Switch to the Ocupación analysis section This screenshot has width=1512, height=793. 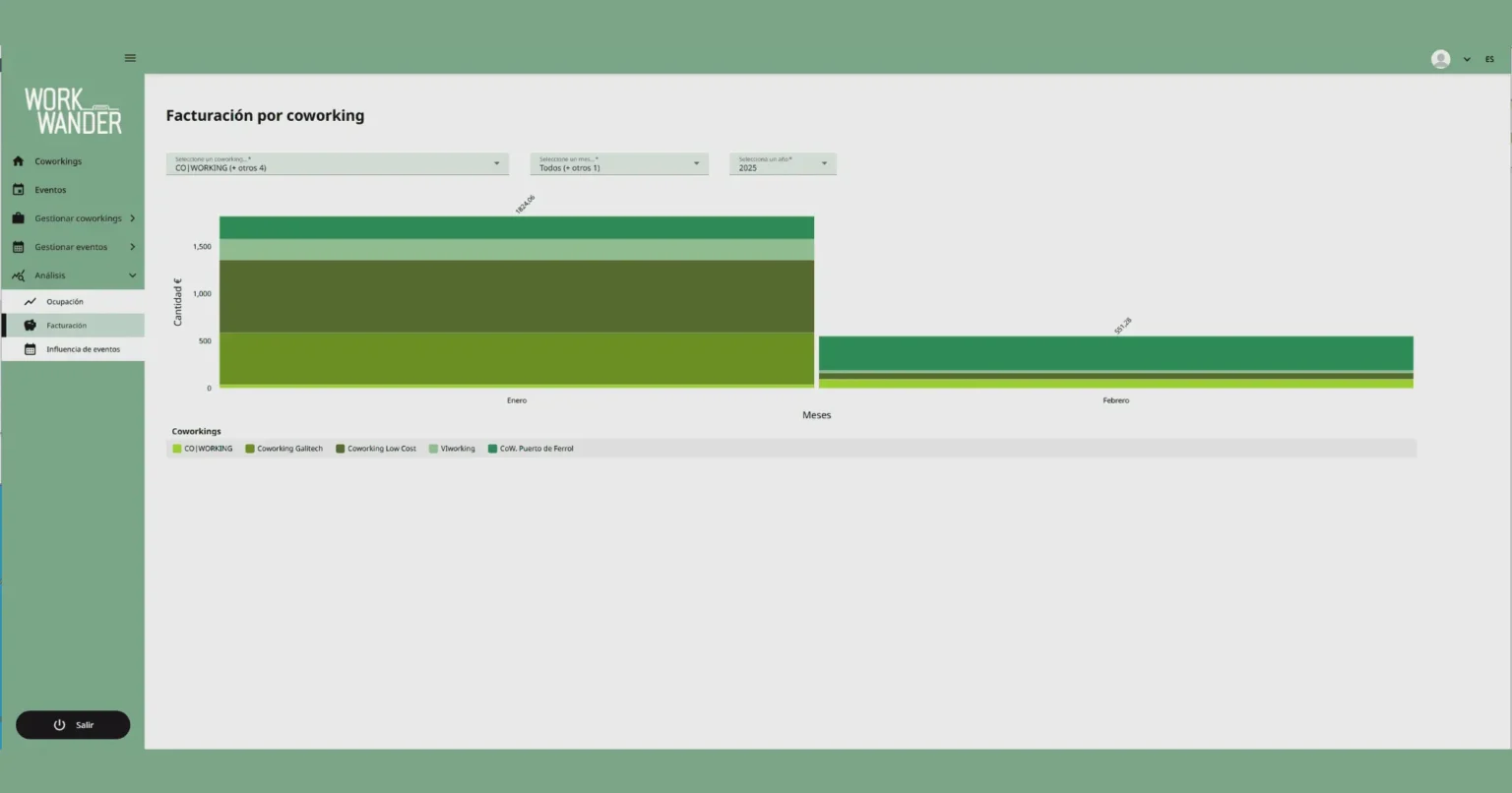66,301
